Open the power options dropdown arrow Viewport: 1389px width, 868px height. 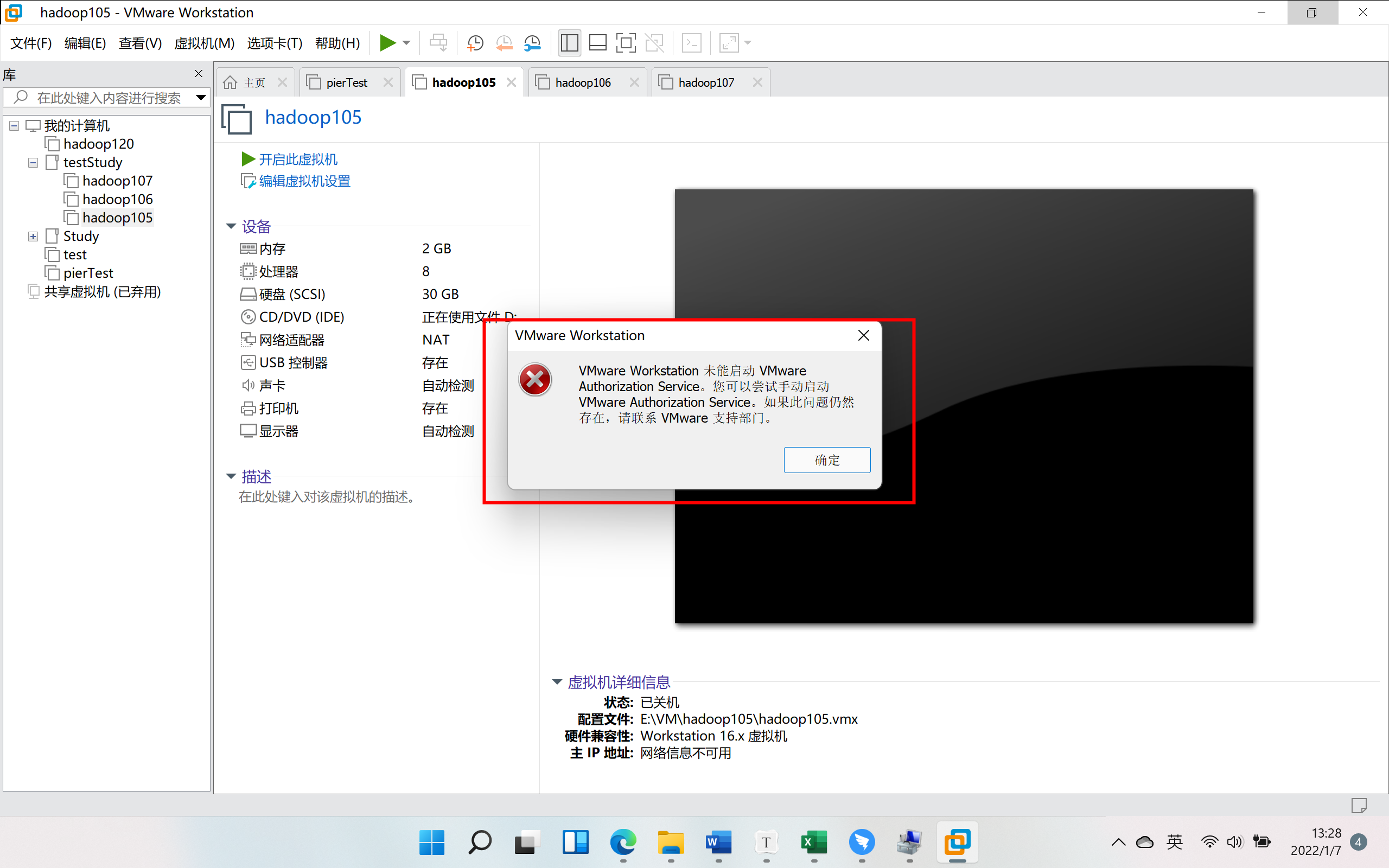point(406,43)
